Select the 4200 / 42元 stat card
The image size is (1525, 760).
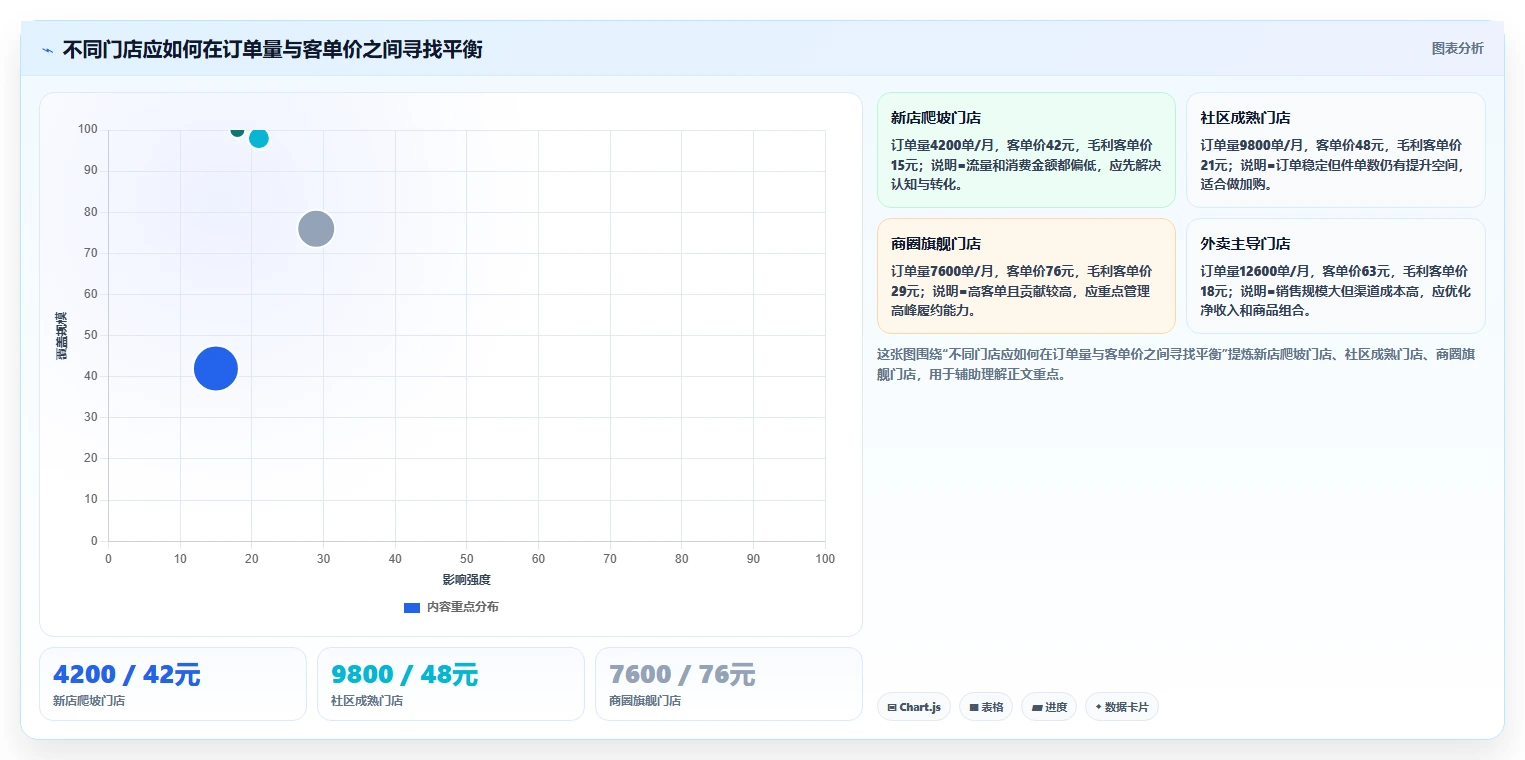click(173, 684)
